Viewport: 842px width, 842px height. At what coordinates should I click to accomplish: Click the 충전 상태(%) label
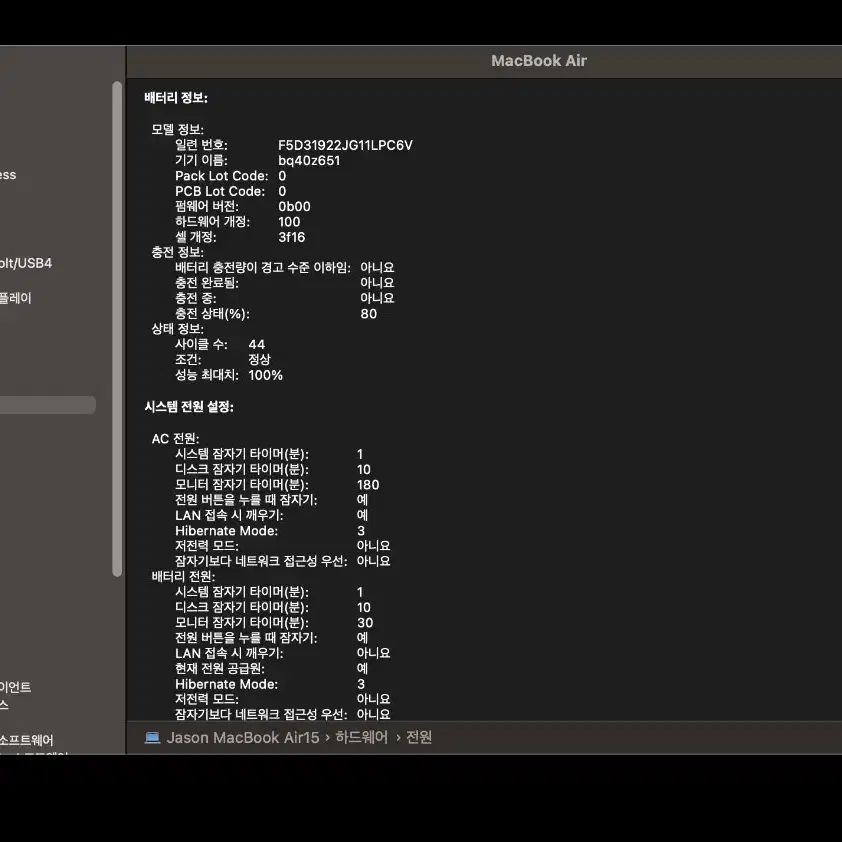[212, 314]
